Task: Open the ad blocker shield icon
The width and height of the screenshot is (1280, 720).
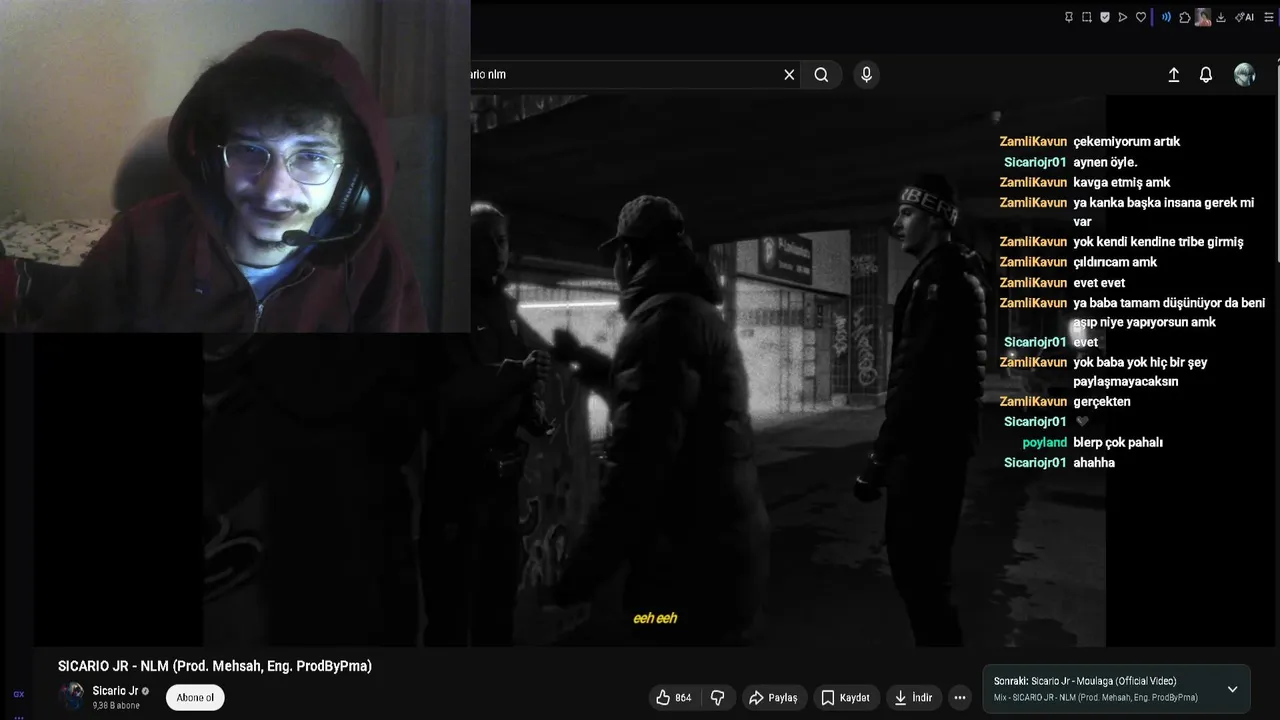Action: tap(1105, 17)
